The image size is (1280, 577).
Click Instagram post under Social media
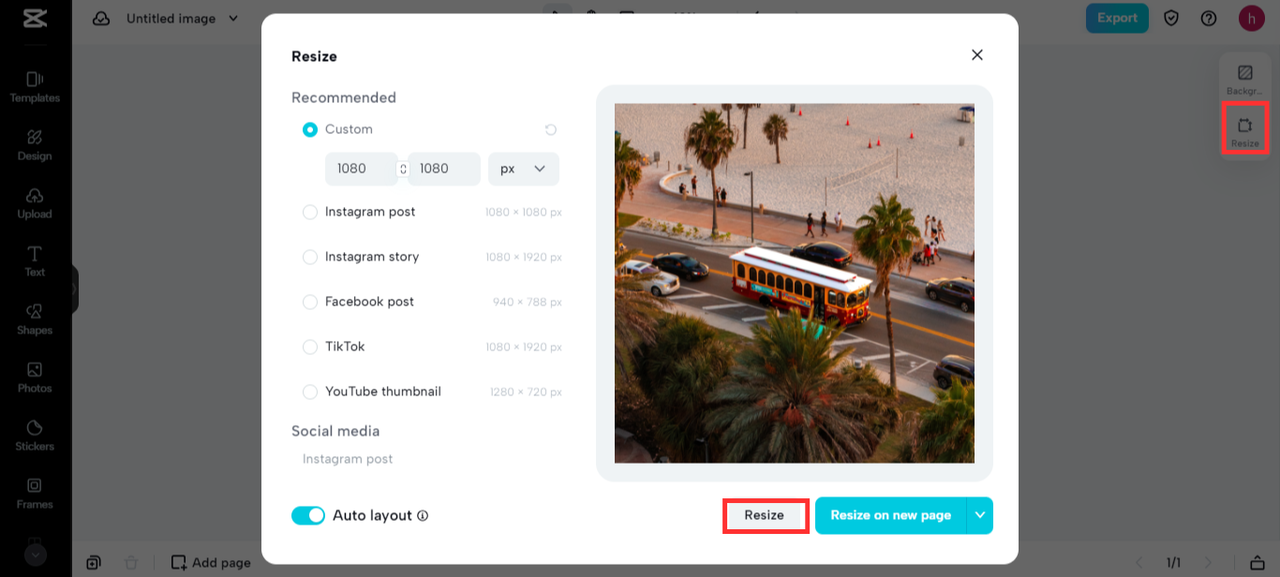(x=347, y=459)
